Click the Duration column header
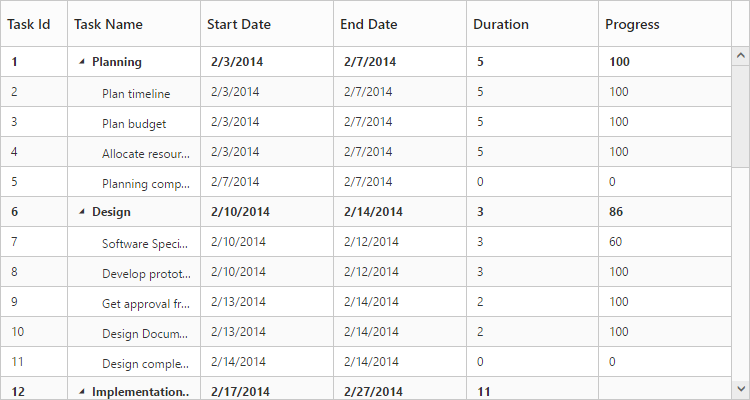The width and height of the screenshot is (750, 400). coord(501,24)
